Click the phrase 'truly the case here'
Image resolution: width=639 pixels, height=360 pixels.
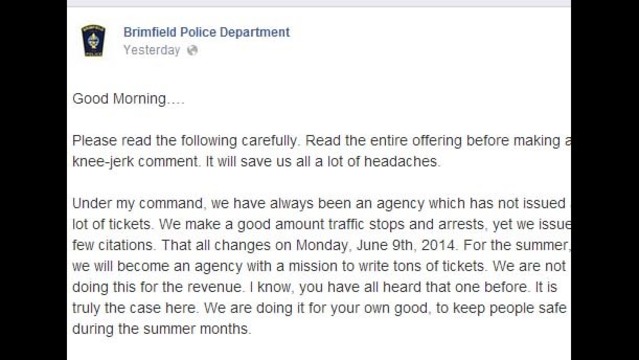coord(134,308)
